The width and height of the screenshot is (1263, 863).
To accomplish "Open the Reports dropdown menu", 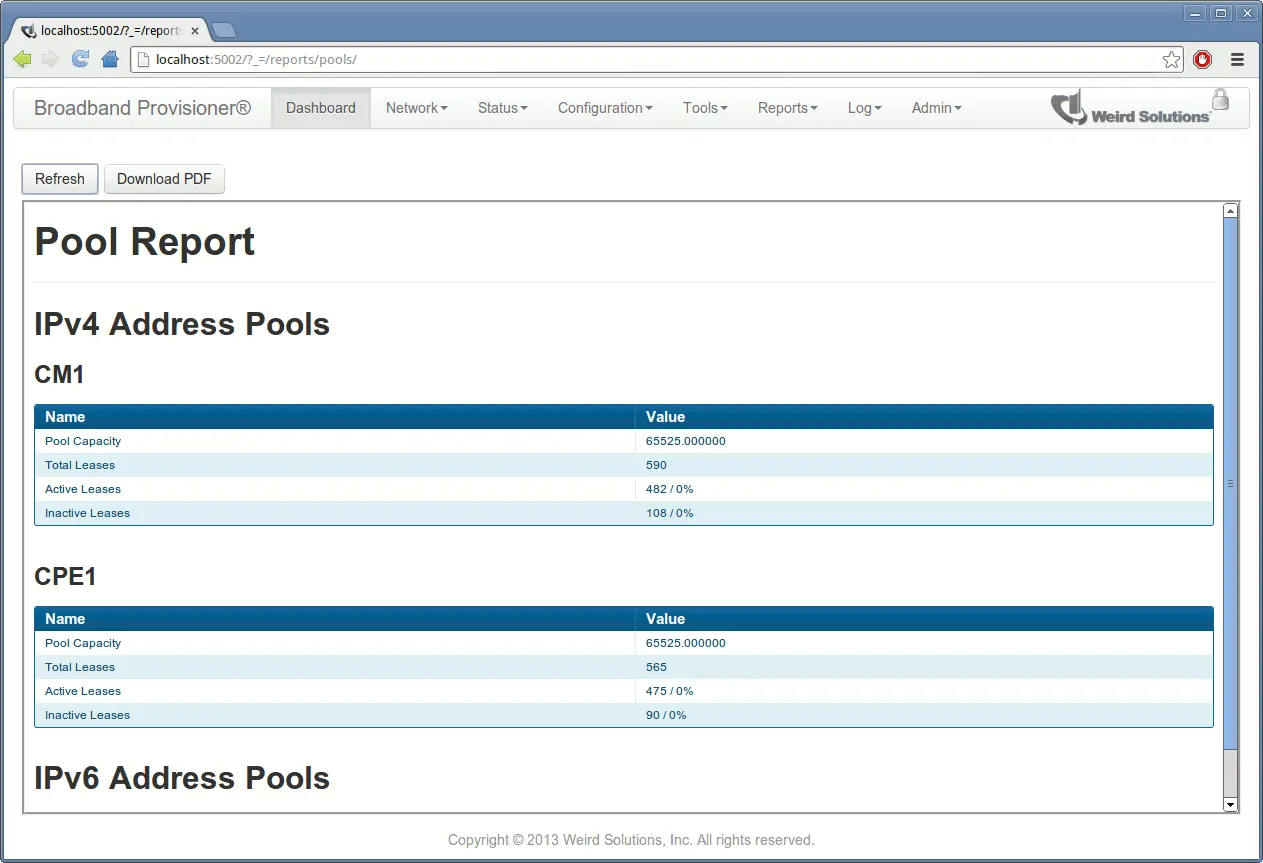I will [786, 107].
